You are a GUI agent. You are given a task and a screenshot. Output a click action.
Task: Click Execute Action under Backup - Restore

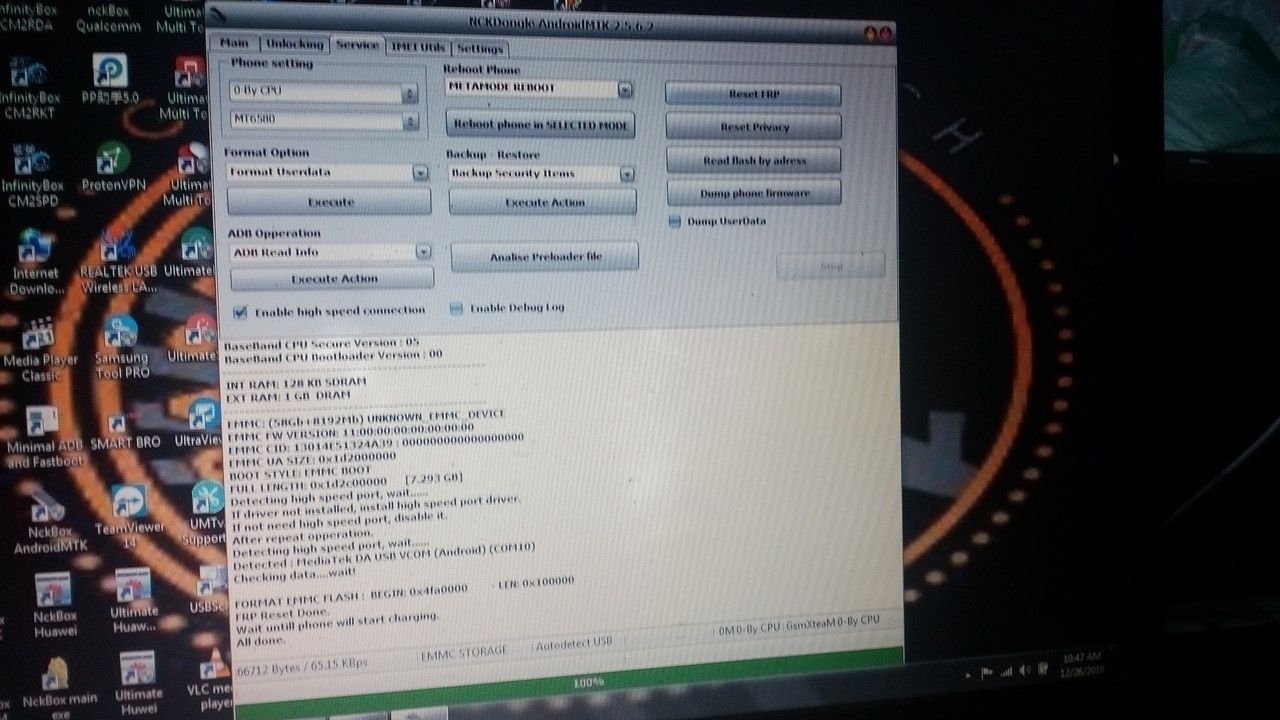[543, 202]
